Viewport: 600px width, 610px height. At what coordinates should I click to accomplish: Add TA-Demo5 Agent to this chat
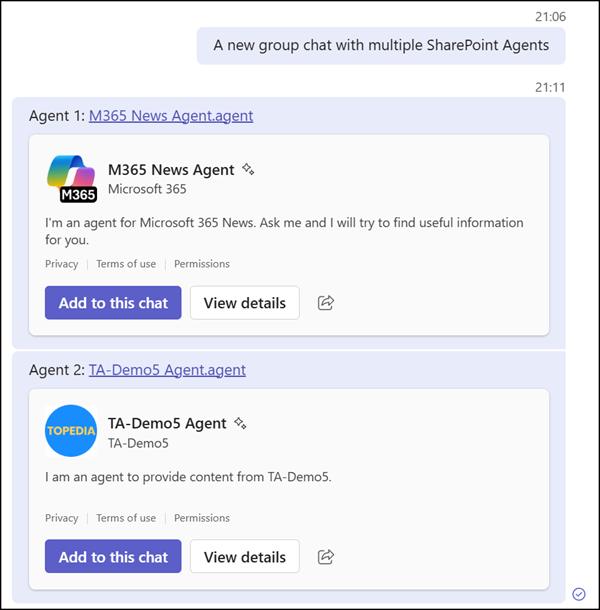[113, 557]
